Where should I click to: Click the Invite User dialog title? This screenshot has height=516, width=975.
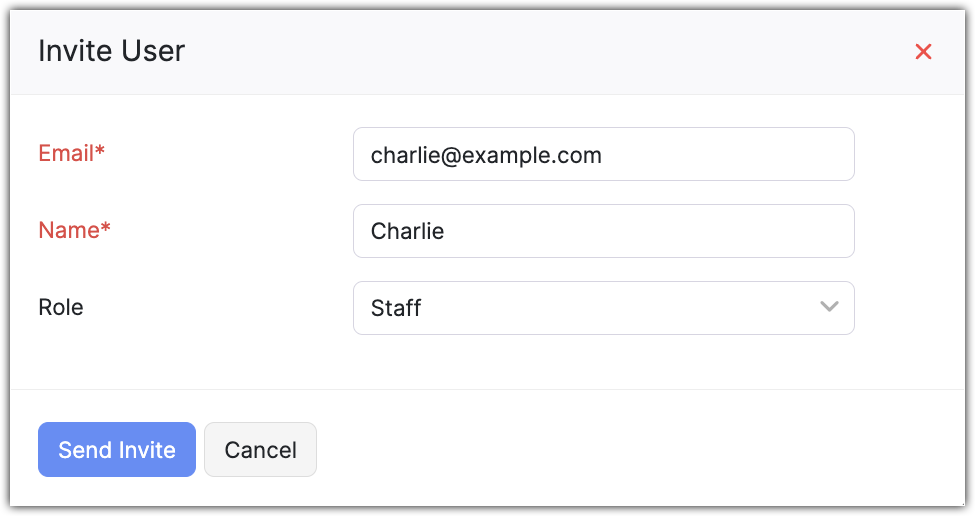[x=111, y=51]
